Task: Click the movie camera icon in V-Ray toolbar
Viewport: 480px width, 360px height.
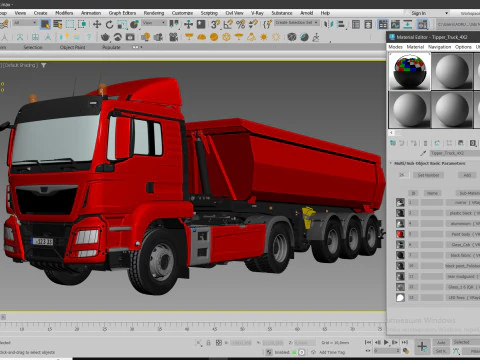Action: [173, 37]
